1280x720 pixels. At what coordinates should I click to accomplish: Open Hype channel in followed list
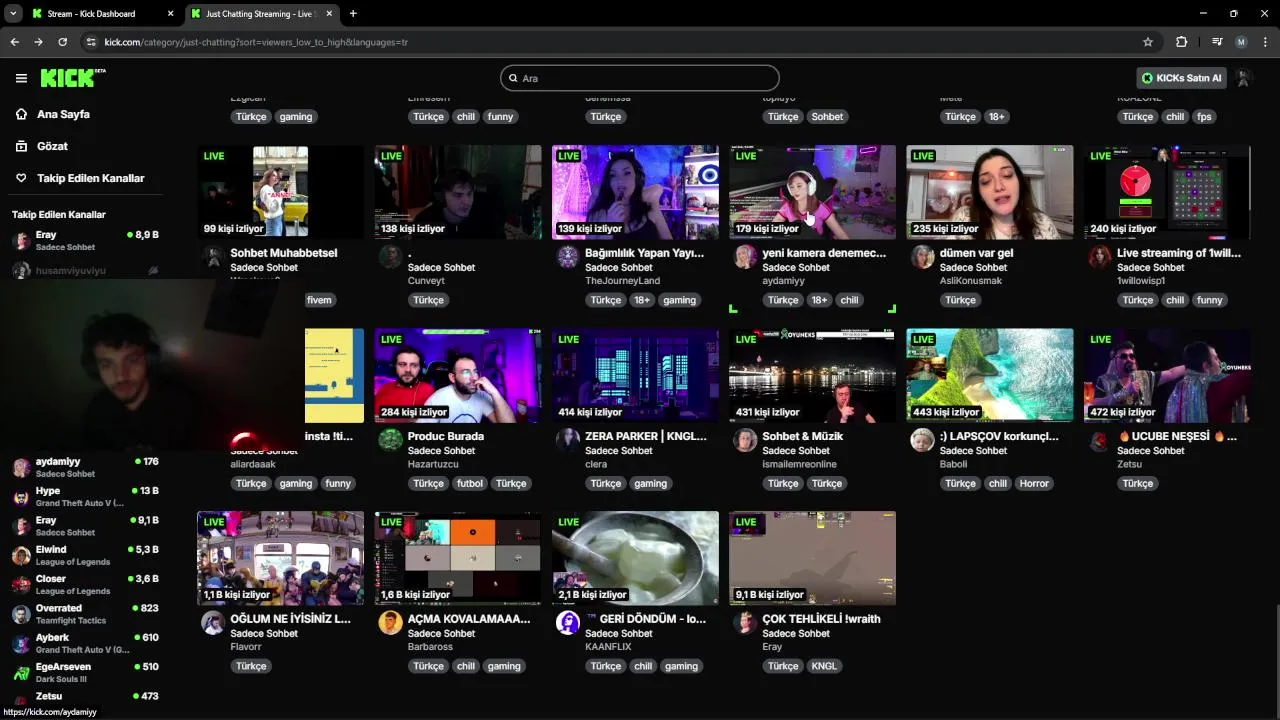coord(85,497)
